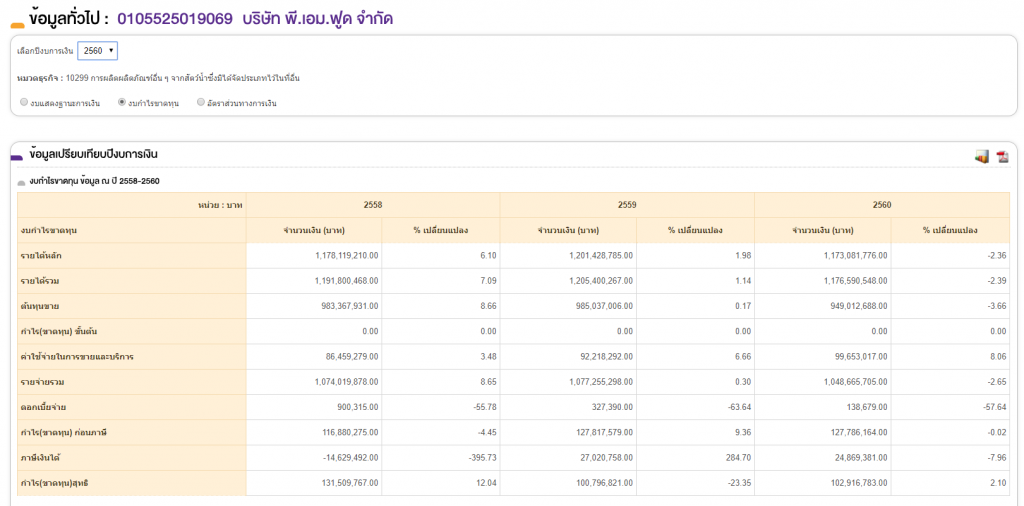Open the fiscal year 2560 dropdown
This screenshot has width=1024, height=506.
[x=97, y=50]
